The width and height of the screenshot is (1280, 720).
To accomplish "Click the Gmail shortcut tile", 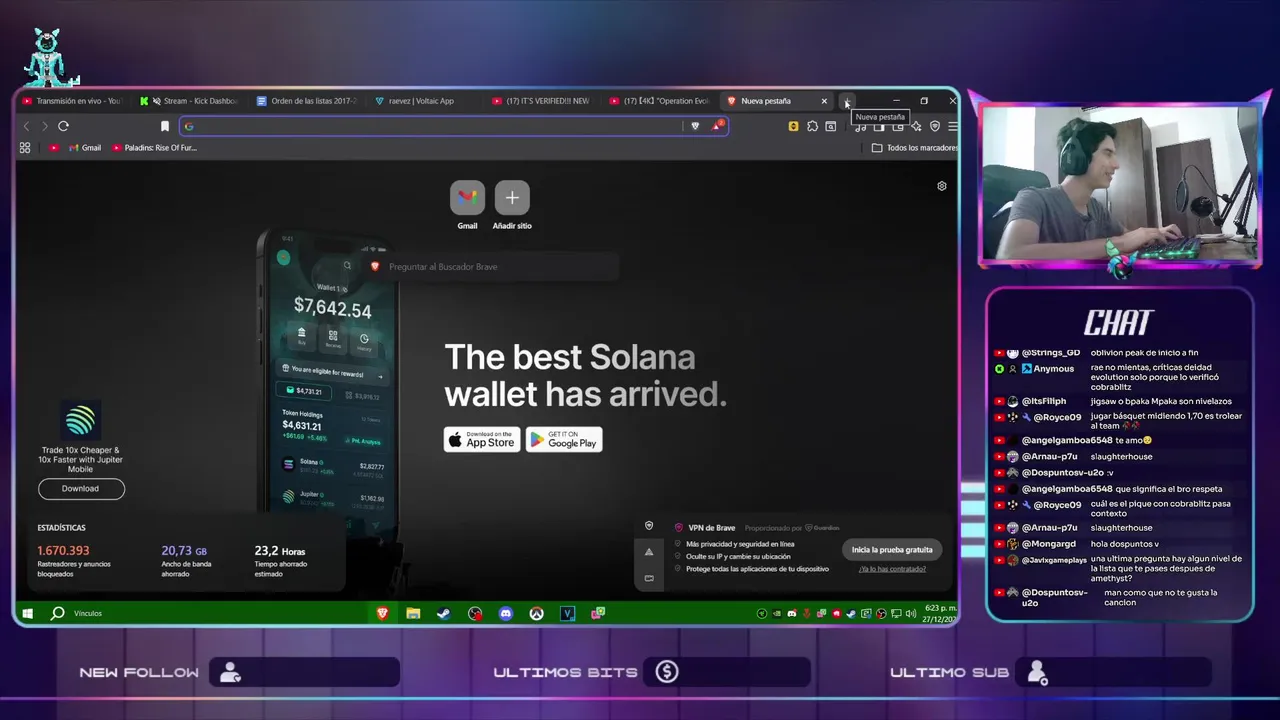I will [x=467, y=198].
